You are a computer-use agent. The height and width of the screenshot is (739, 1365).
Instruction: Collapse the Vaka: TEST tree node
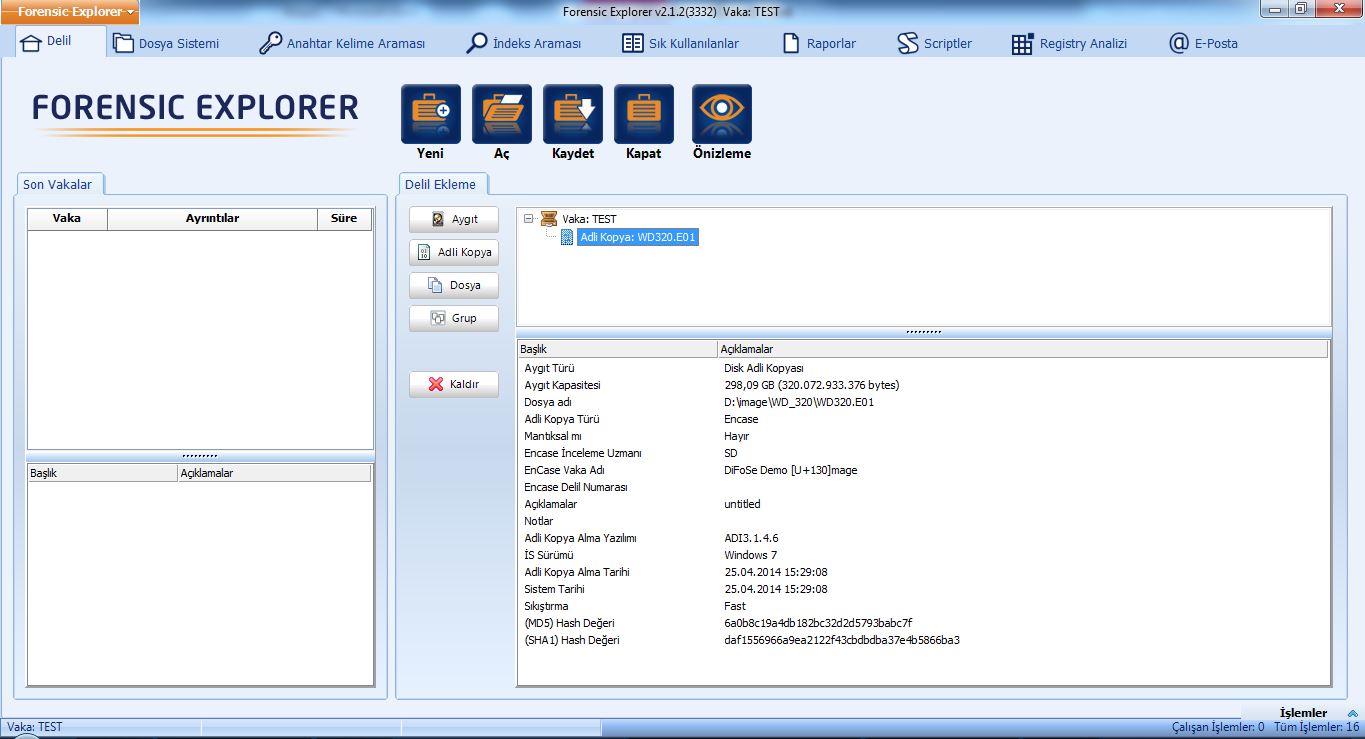click(529, 219)
